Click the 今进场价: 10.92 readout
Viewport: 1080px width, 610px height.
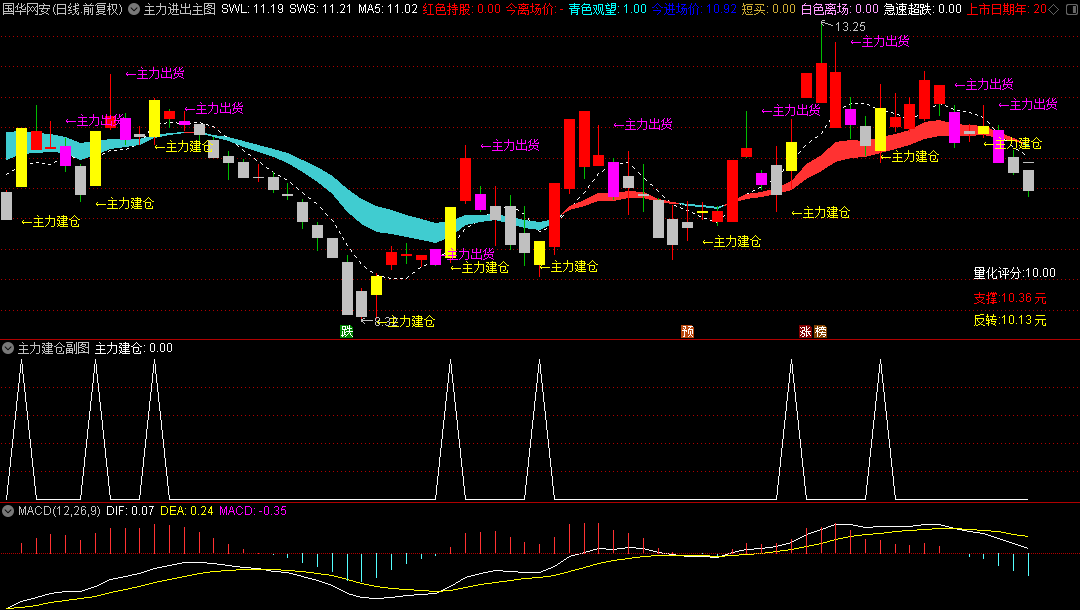point(694,10)
